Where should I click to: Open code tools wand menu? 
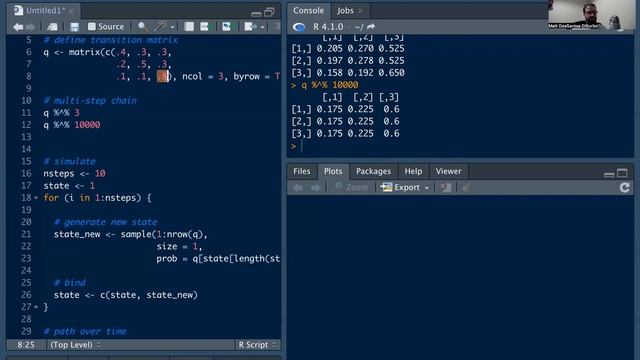pos(161,27)
